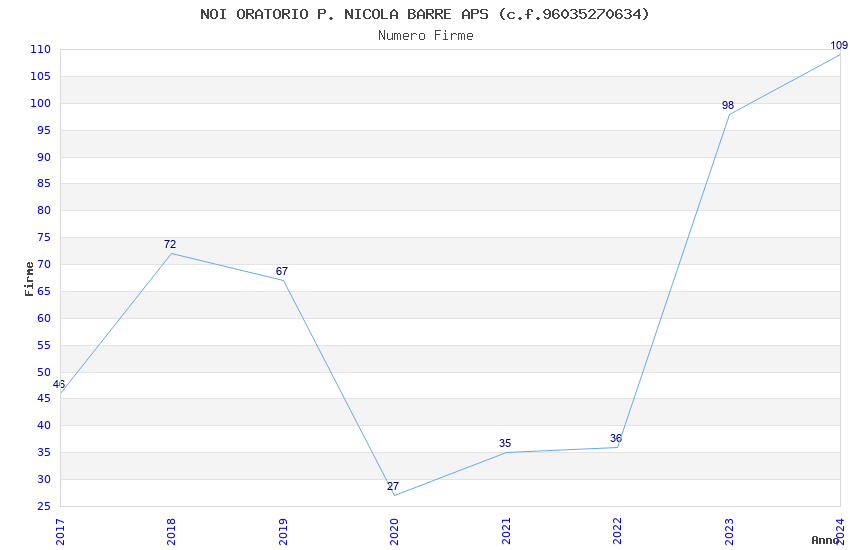Click the y-axis tick value 30
This screenshot has width=850, height=550.
click(44, 479)
